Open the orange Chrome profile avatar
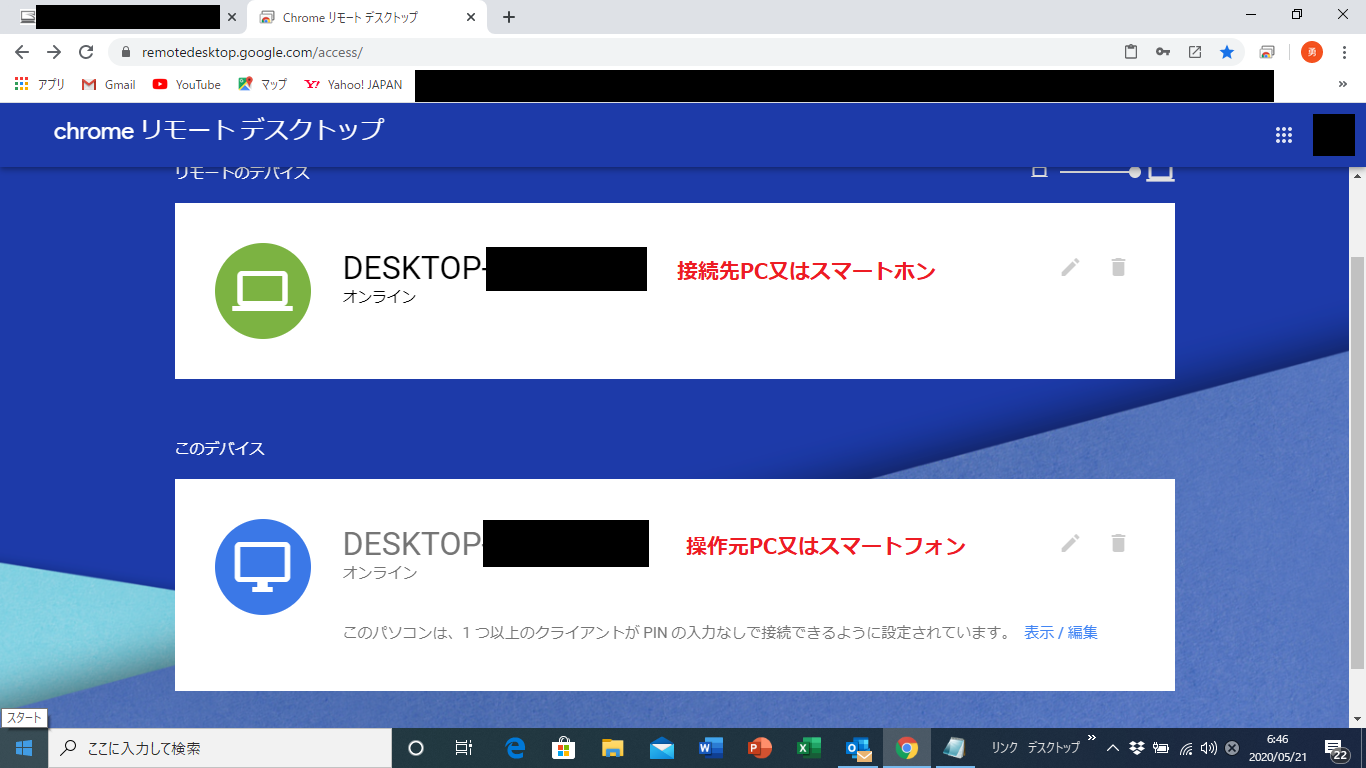 pyautogui.click(x=1311, y=52)
